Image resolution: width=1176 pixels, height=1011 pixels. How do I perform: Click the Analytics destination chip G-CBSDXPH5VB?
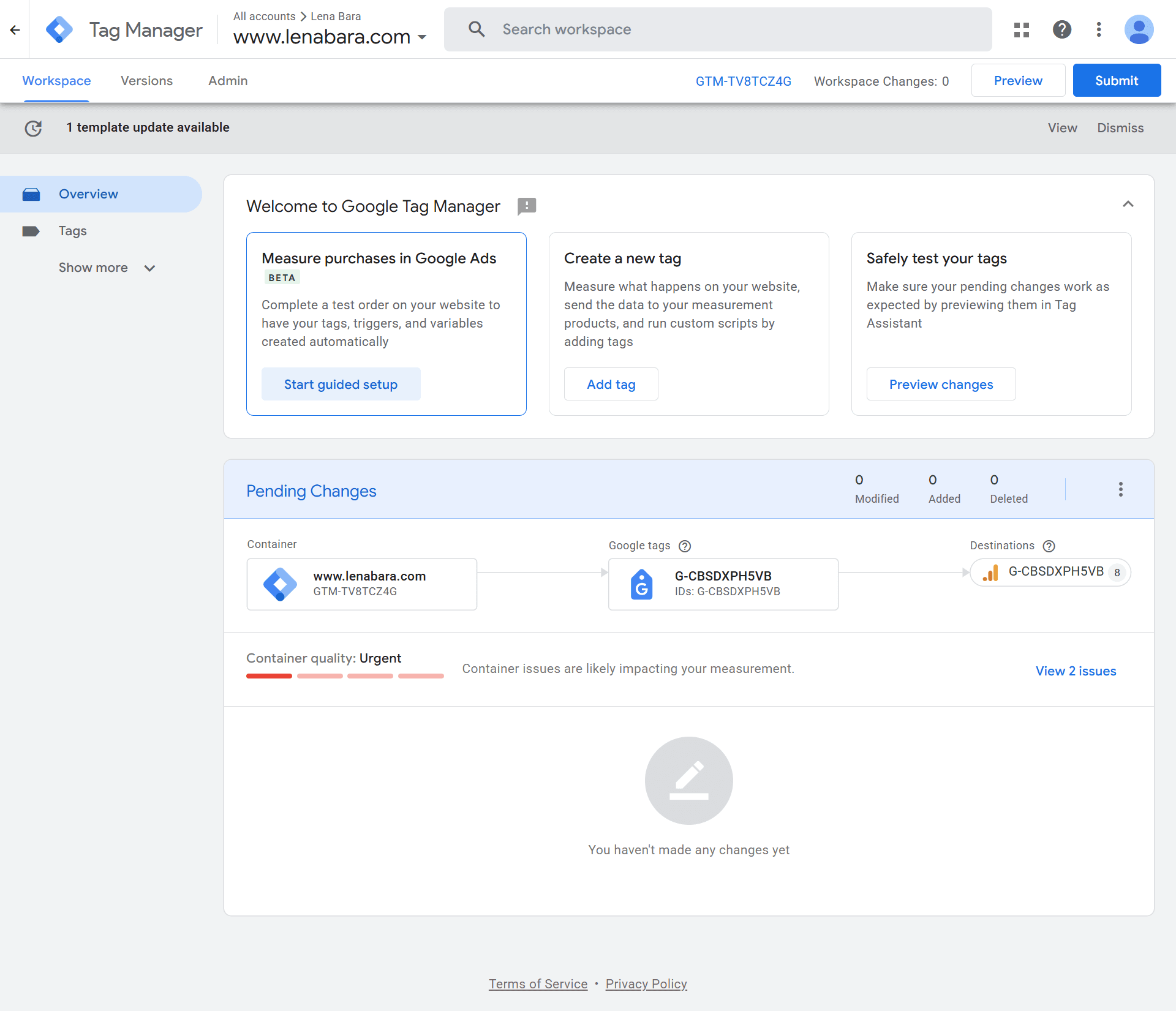1051,573
